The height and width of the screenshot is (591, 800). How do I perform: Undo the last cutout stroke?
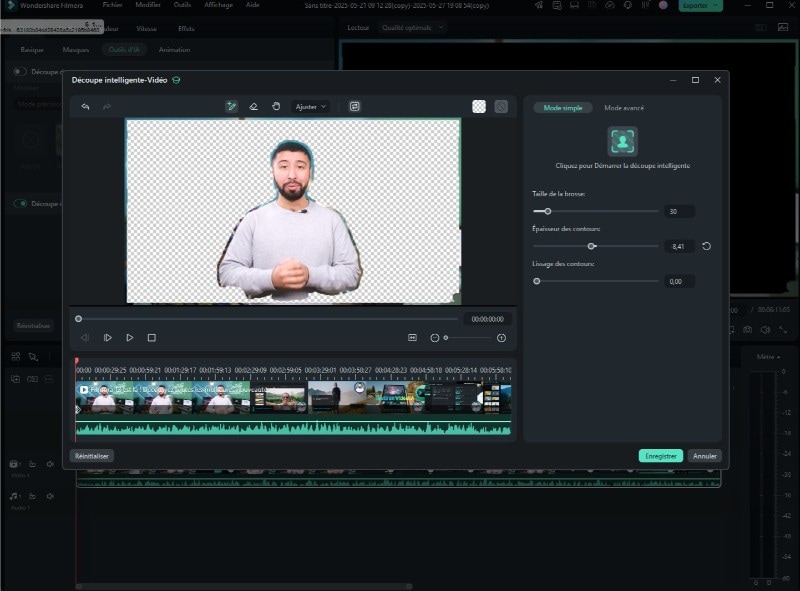(85, 107)
